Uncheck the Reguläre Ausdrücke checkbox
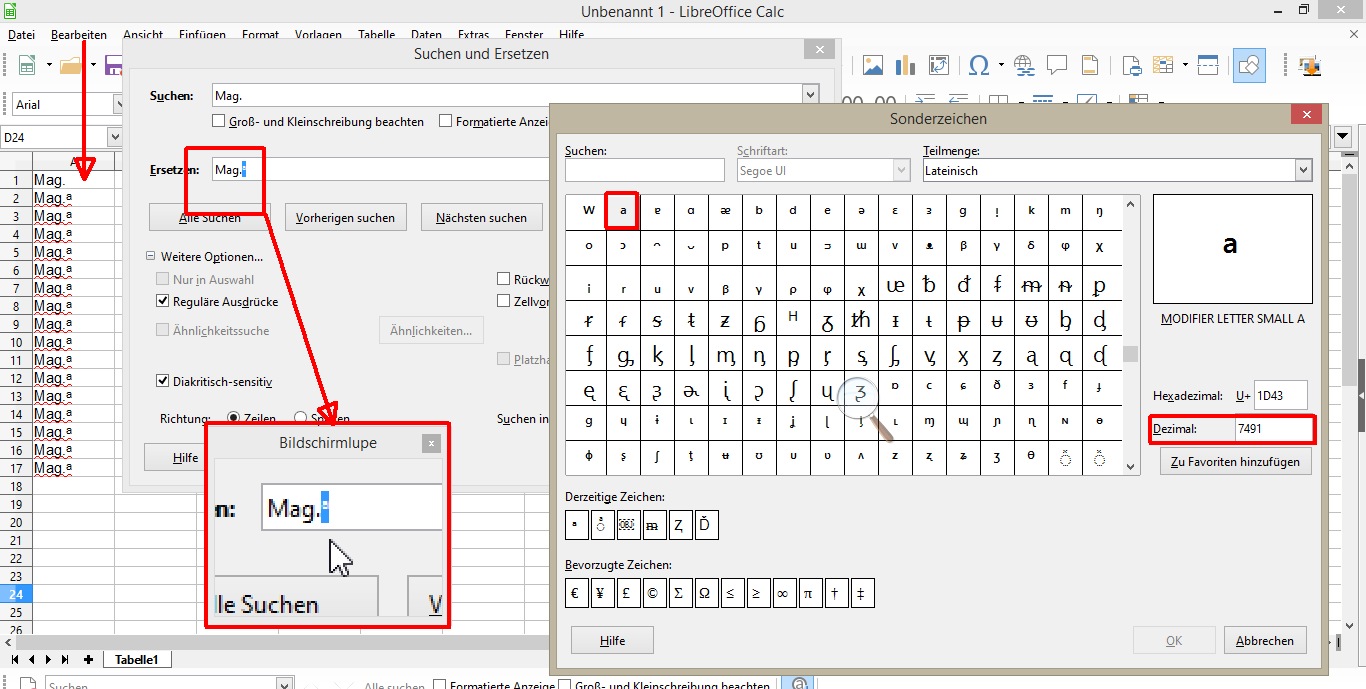Screen dimensions: 1366x689 [163, 301]
